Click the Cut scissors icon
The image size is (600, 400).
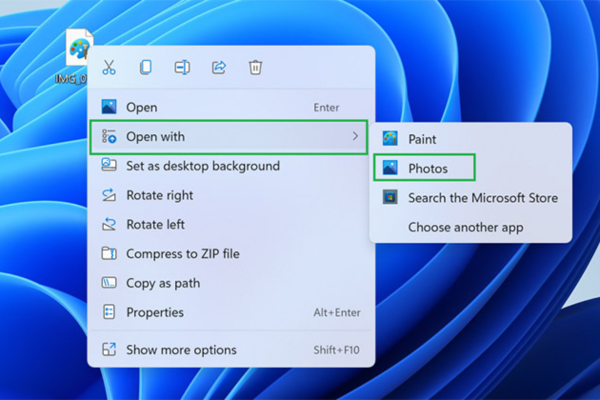(109, 67)
